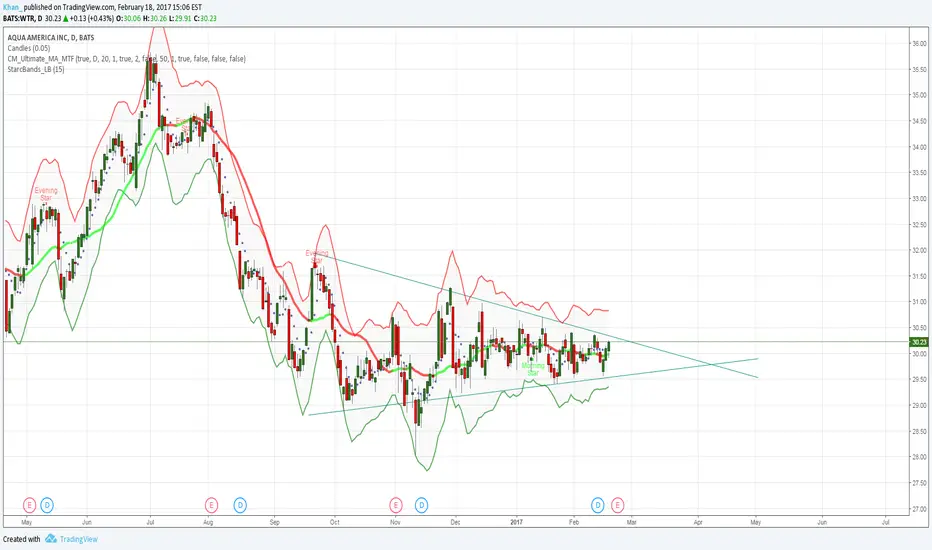Click the dividend D marker in February
The width and height of the screenshot is (932, 550).
pos(597,505)
